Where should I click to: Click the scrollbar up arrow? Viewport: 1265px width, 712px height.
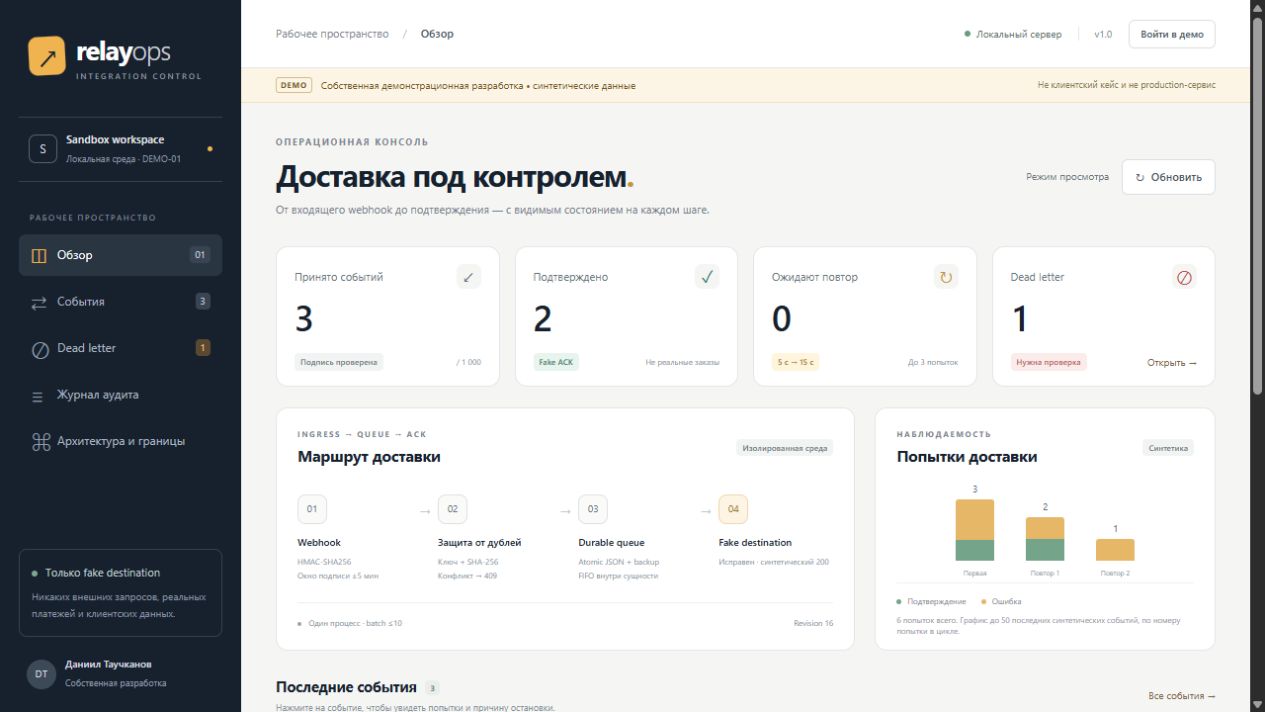point(1257,6)
